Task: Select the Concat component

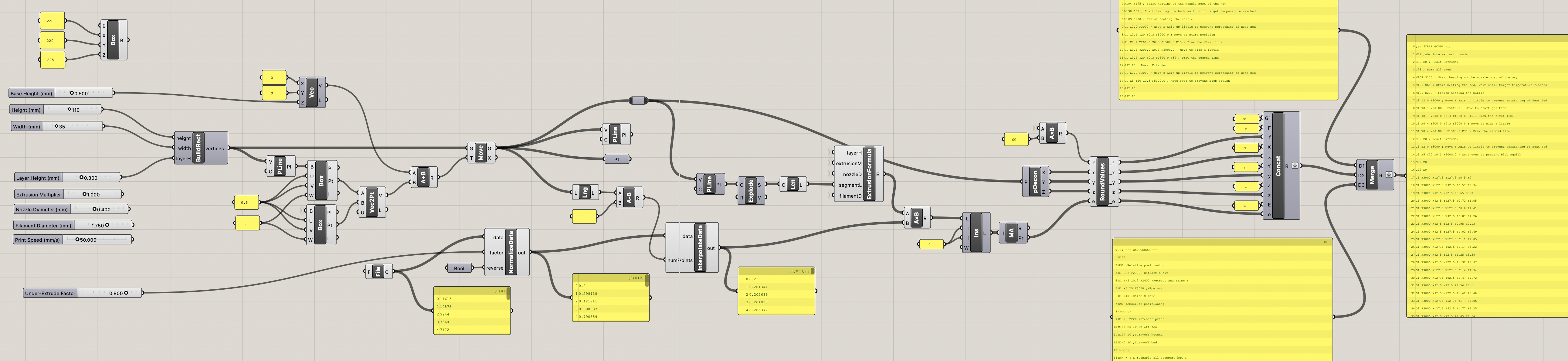Action: (x=1278, y=165)
